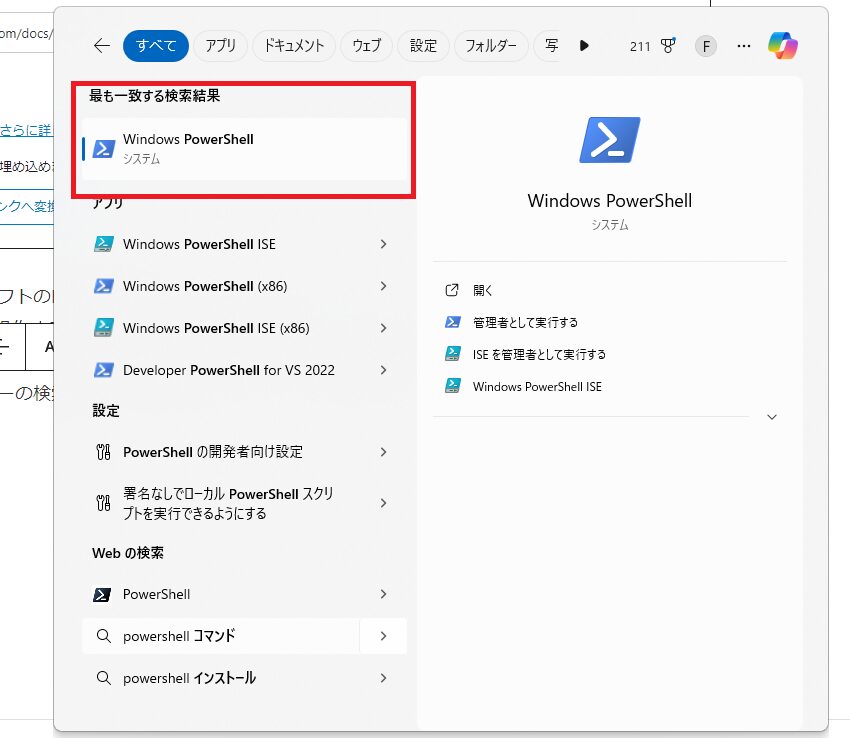Switch to the ウェブ filter tab

[366, 46]
